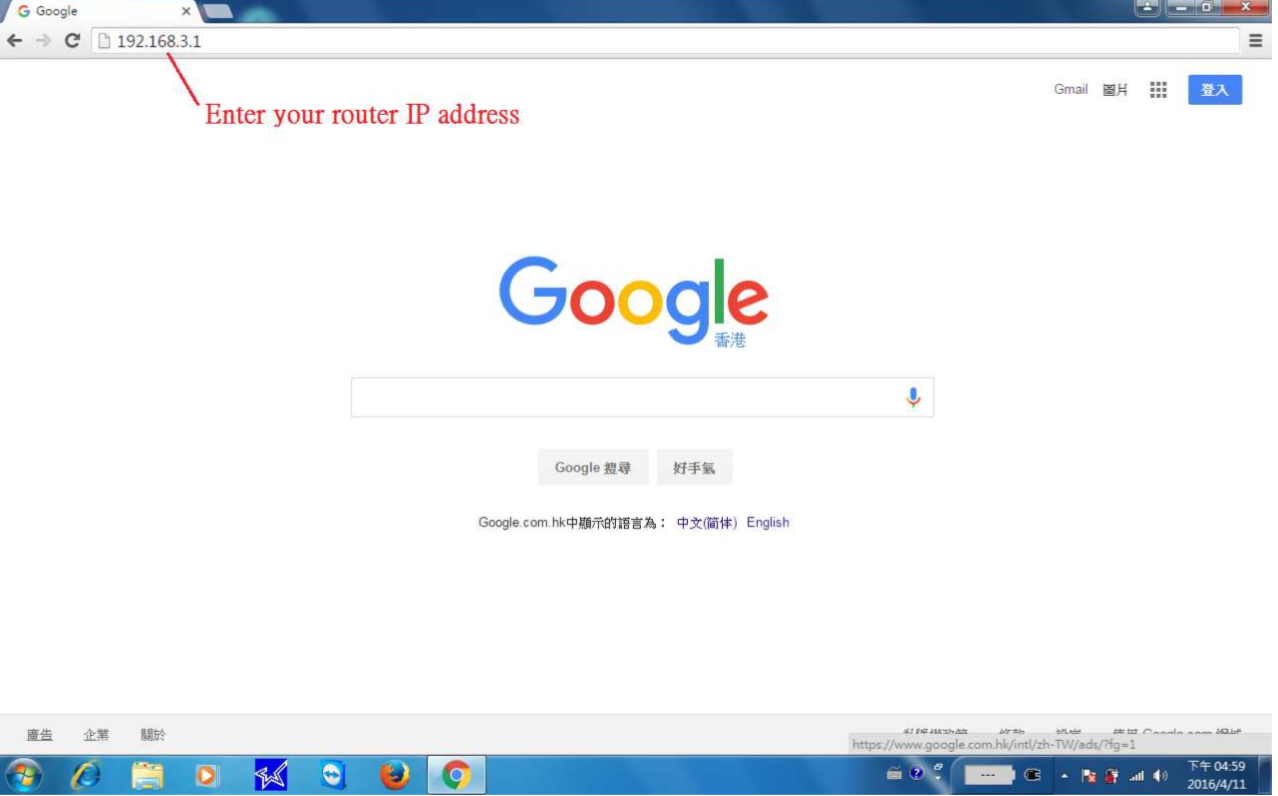Switch language to 中文(简体)

[707, 522]
